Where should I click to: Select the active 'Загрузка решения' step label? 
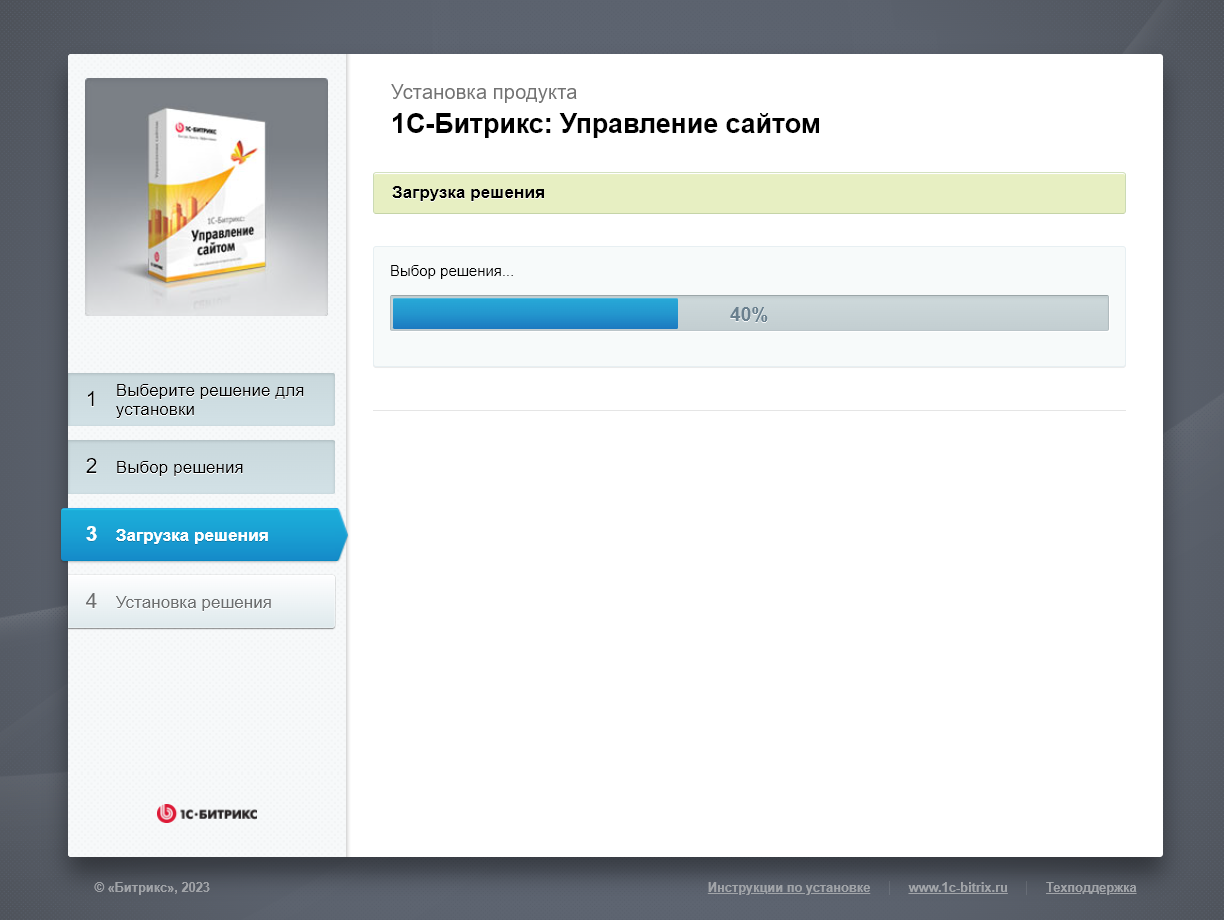(x=192, y=535)
